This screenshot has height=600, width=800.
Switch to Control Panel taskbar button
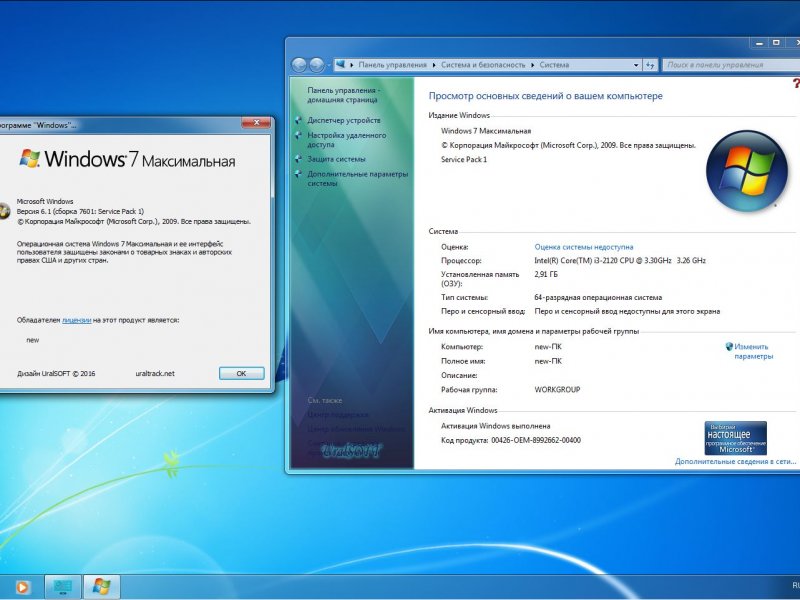[63, 587]
